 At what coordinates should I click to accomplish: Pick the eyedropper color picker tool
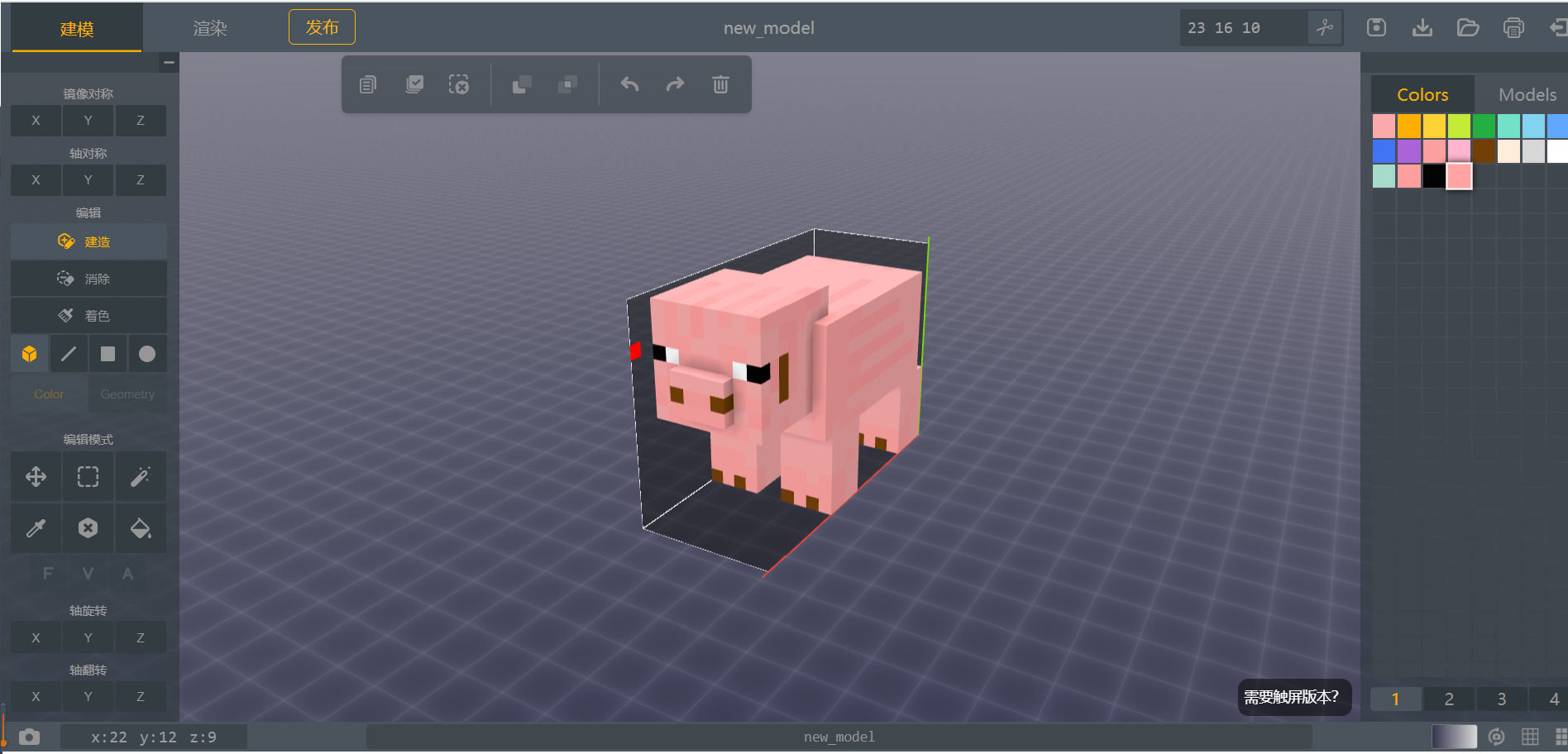[36, 527]
